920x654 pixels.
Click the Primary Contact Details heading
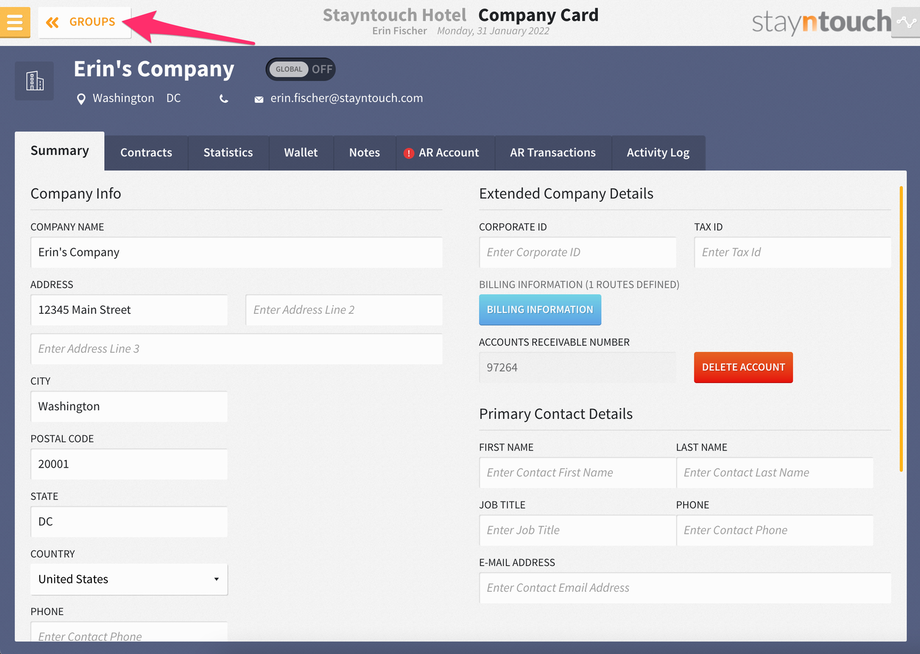pyautogui.click(x=556, y=414)
